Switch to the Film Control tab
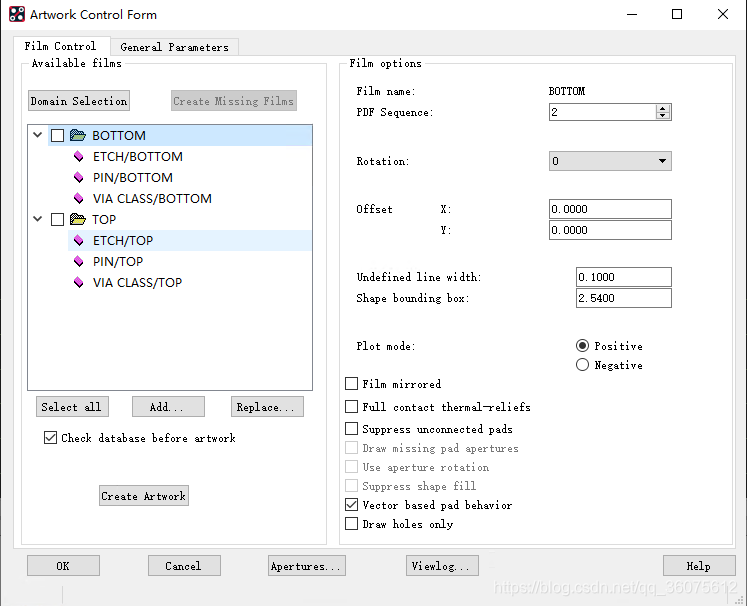Screen dimensions: 747x606 tap(61, 46)
